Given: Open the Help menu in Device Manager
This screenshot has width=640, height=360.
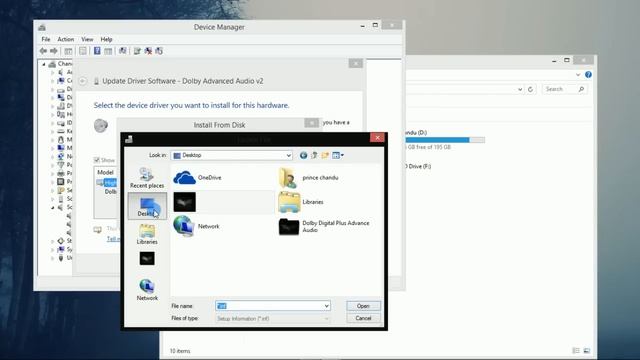Looking at the screenshot, I should (106, 39).
